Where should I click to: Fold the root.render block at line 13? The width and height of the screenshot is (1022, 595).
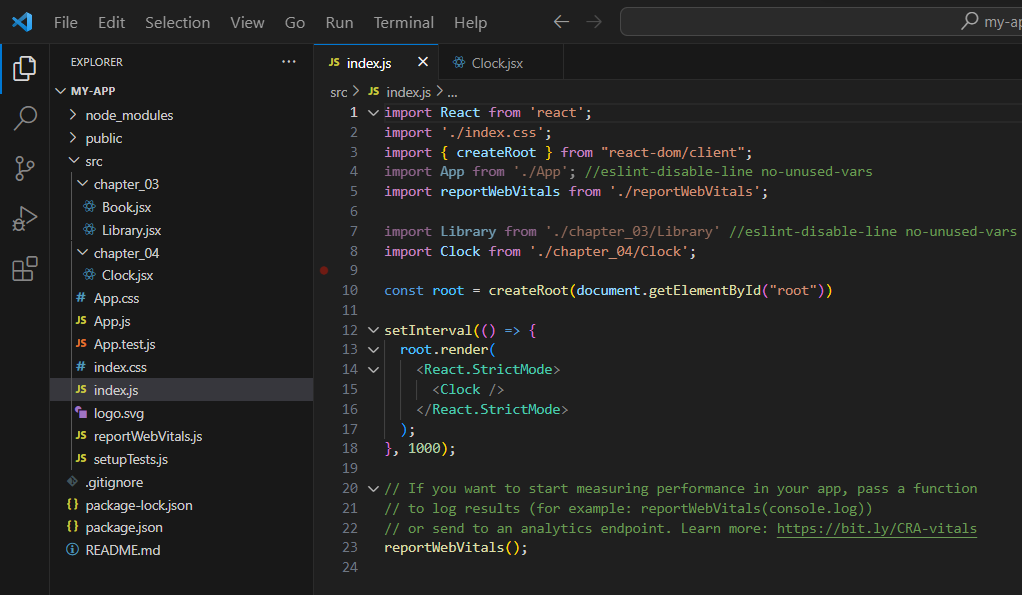373,350
